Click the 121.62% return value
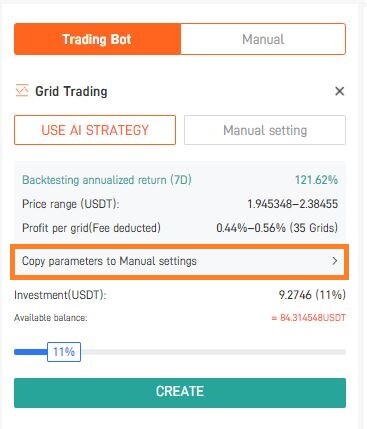Image resolution: width=367 pixels, height=429 pixels. coord(316,180)
